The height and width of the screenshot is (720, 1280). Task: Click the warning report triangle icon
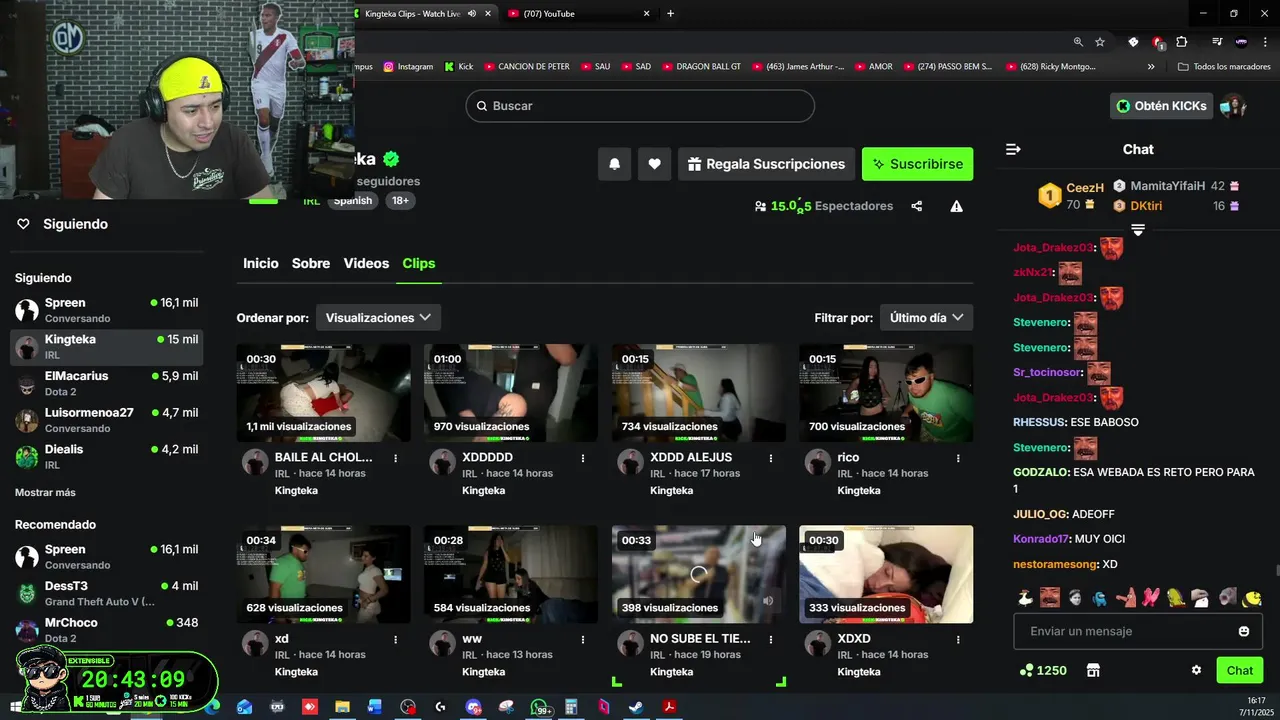tap(957, 206)
